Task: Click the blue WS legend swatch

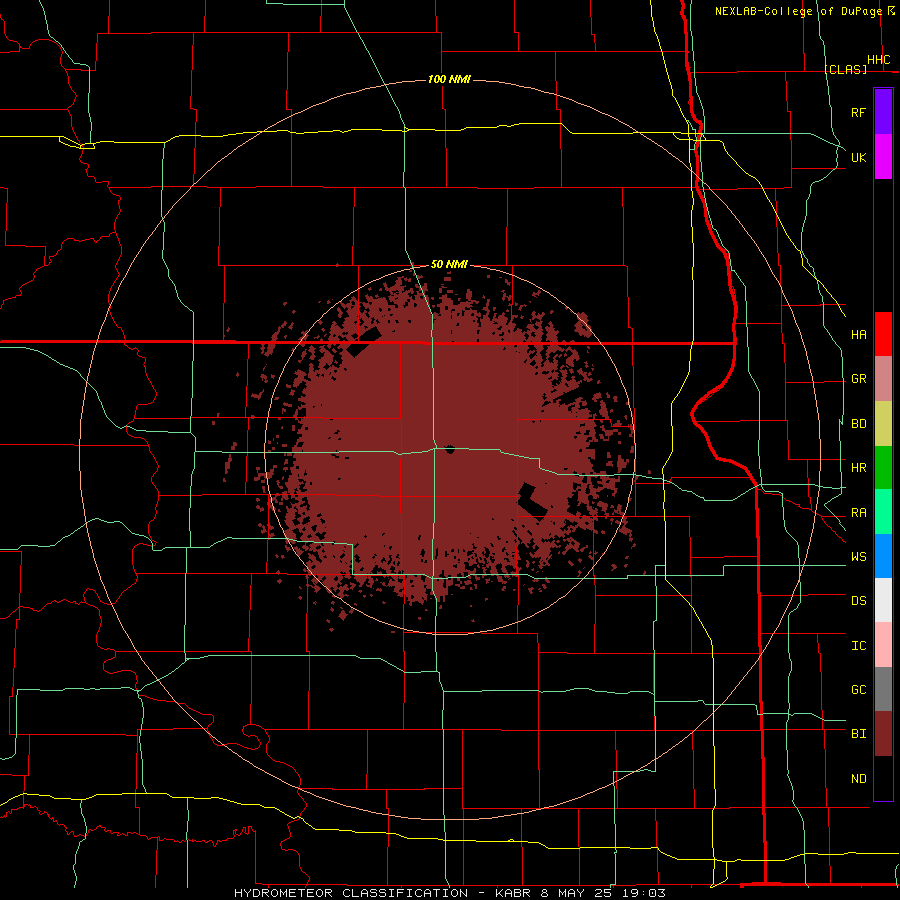Action: tap(883, 556)
